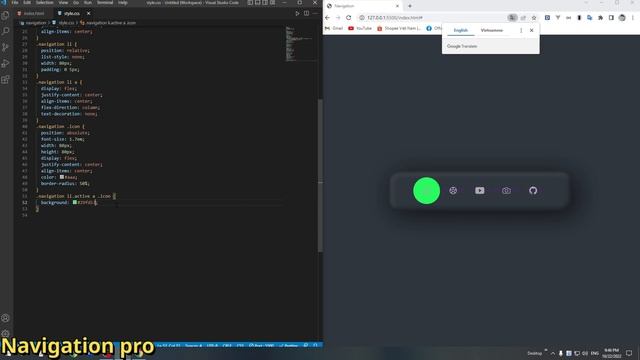Click the #aaa color swatch on line 48

pos(62,177)
